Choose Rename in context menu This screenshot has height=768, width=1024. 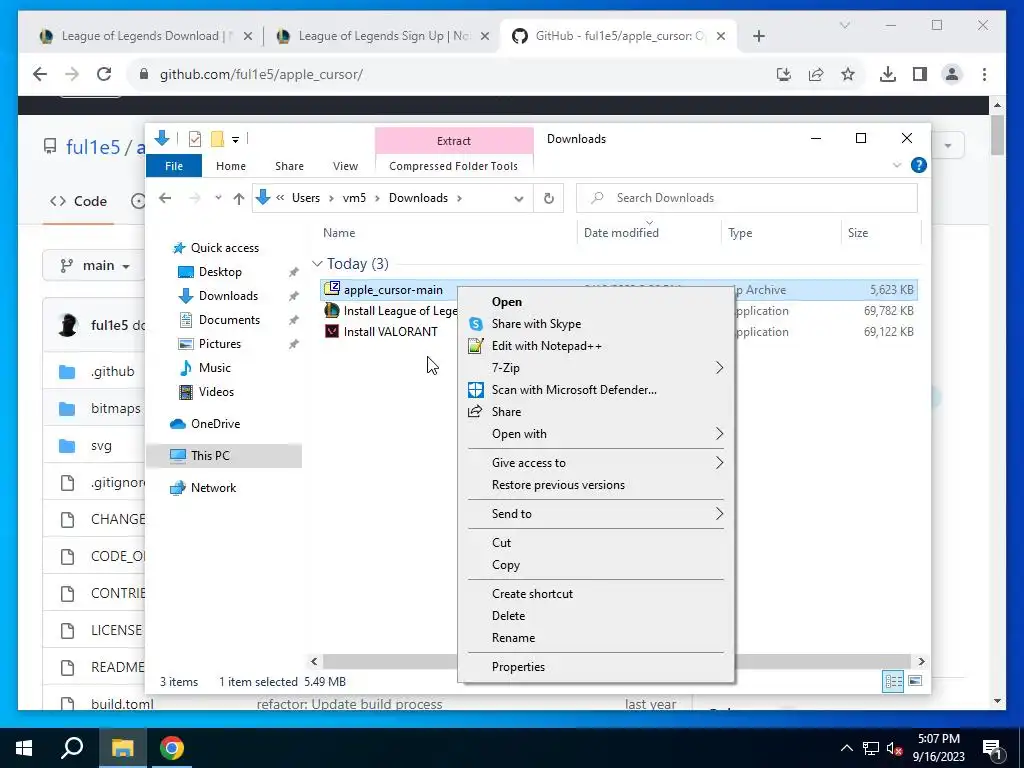(513, 637)
